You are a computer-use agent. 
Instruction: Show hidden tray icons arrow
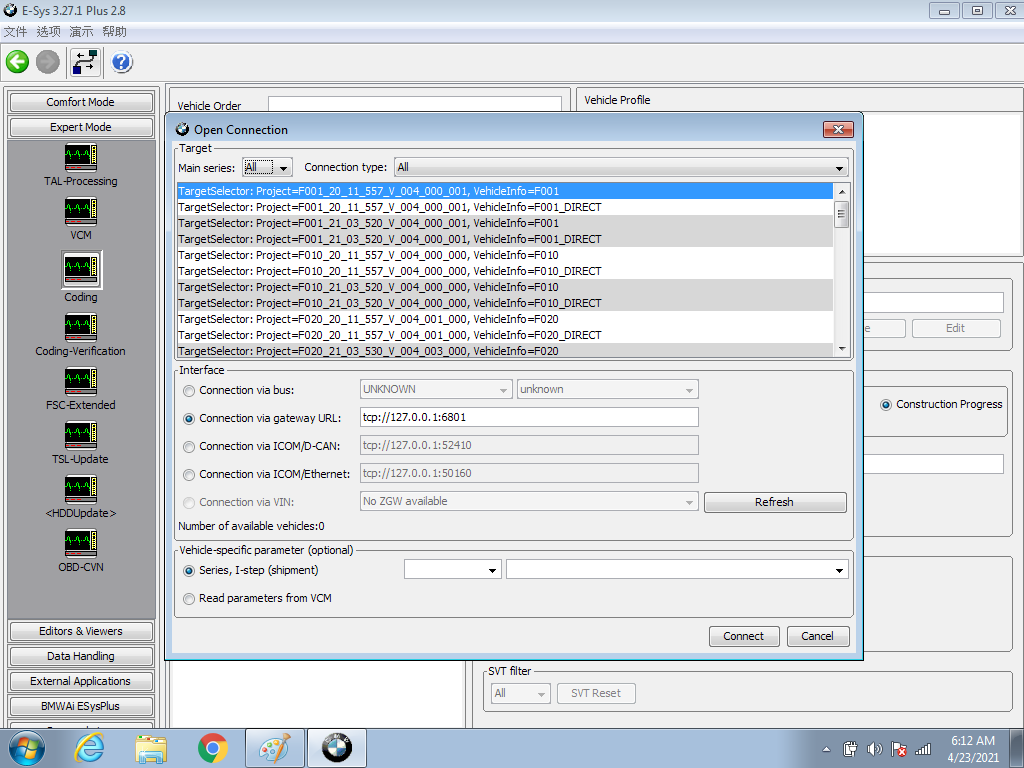pyautogui.click(x=826, y=749)
